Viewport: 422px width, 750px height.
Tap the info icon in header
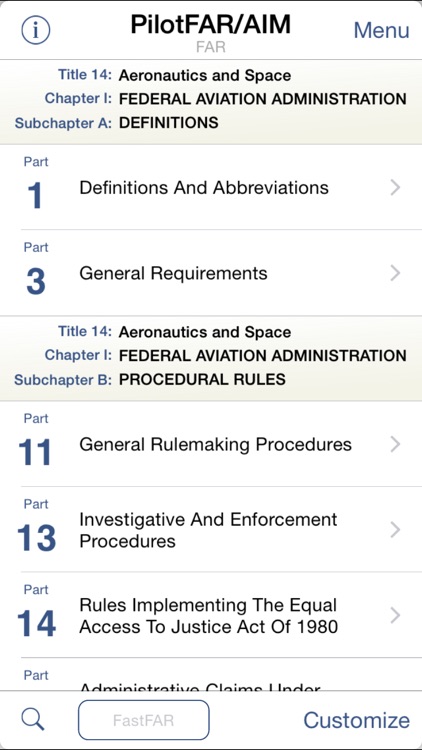coord(35,30)
